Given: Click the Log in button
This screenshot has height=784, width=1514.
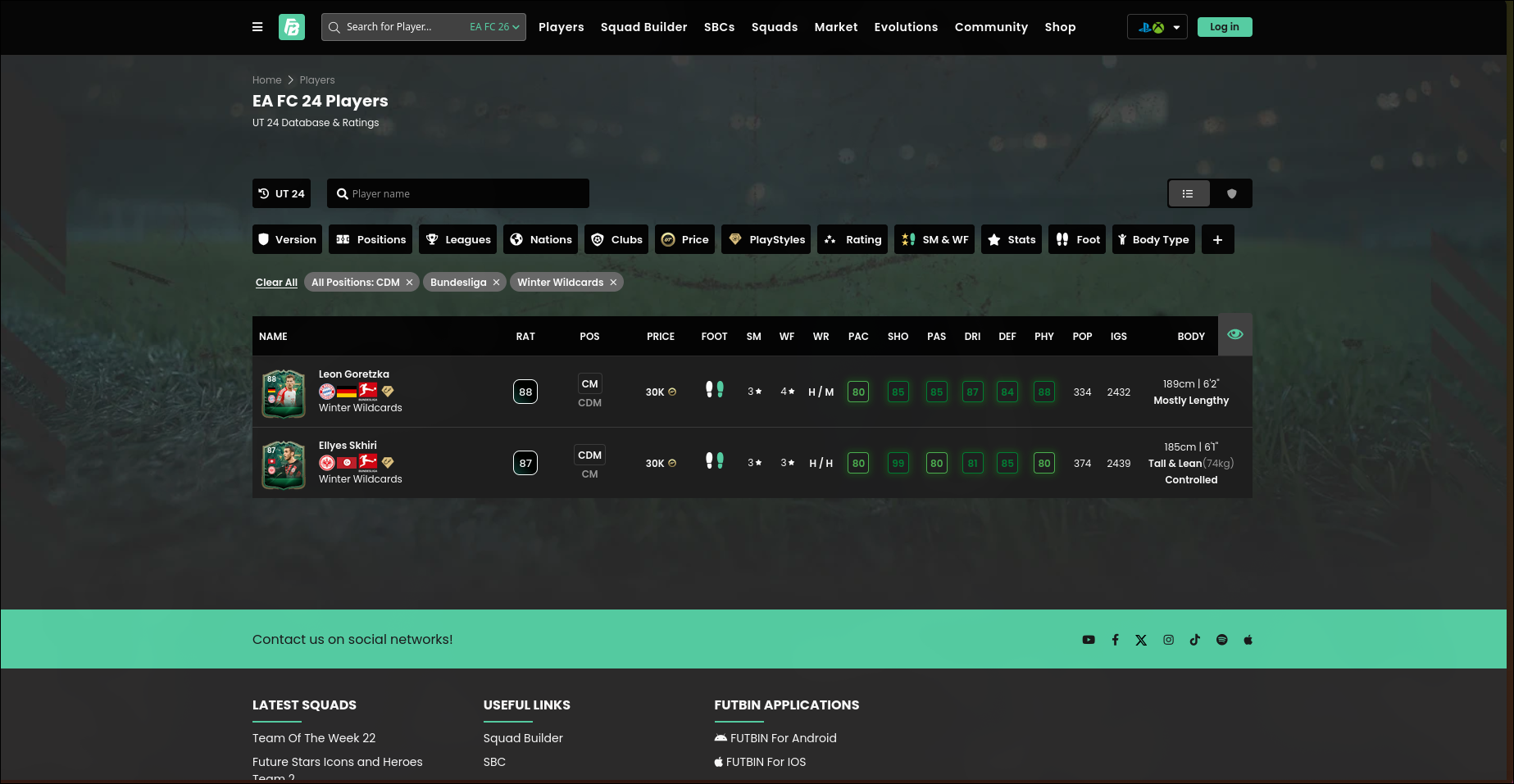Looking at the screenshot, I should click(x=1224, y=27).
